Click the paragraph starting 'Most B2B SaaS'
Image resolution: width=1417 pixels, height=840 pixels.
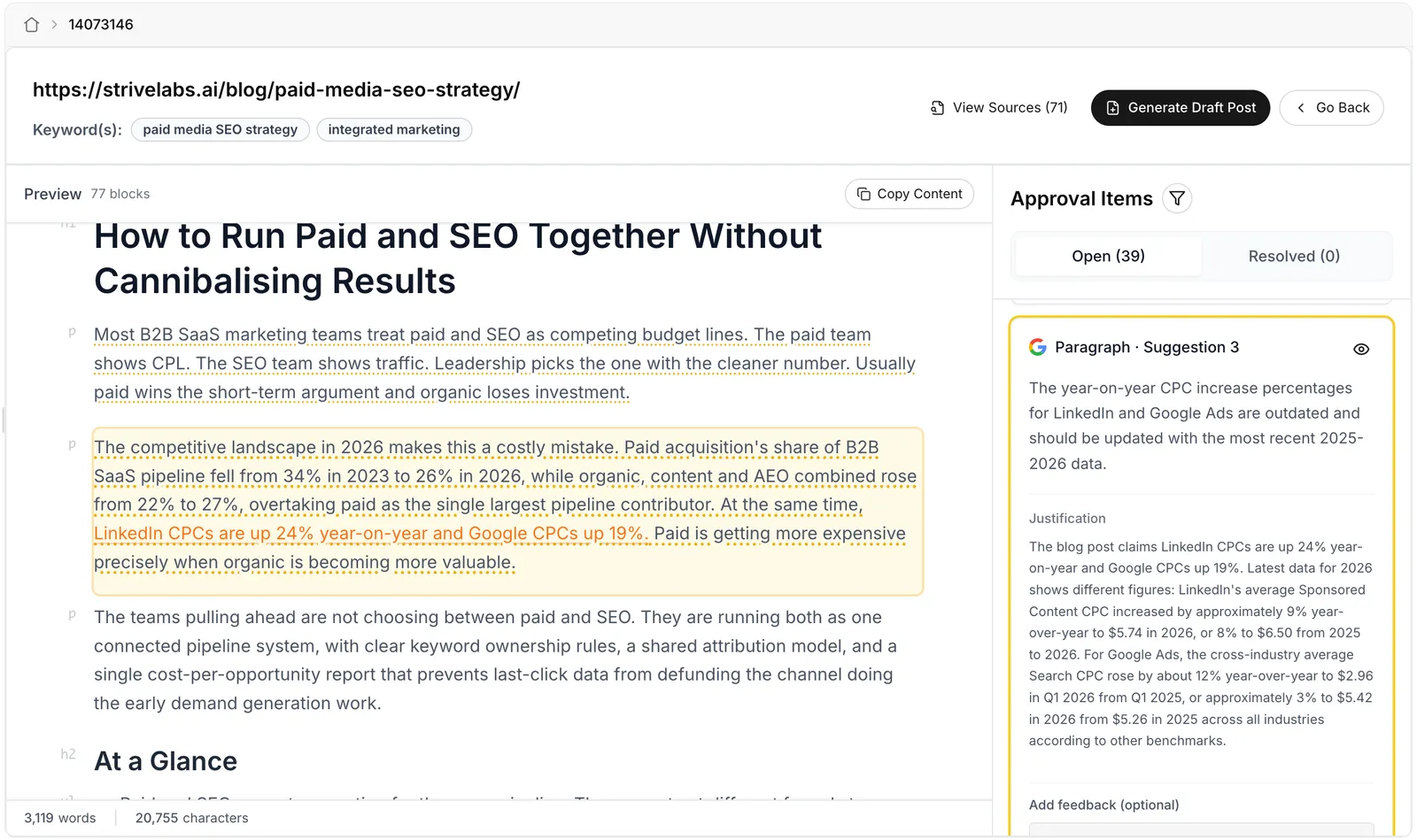pyautogui.click(x=504, y=364)
